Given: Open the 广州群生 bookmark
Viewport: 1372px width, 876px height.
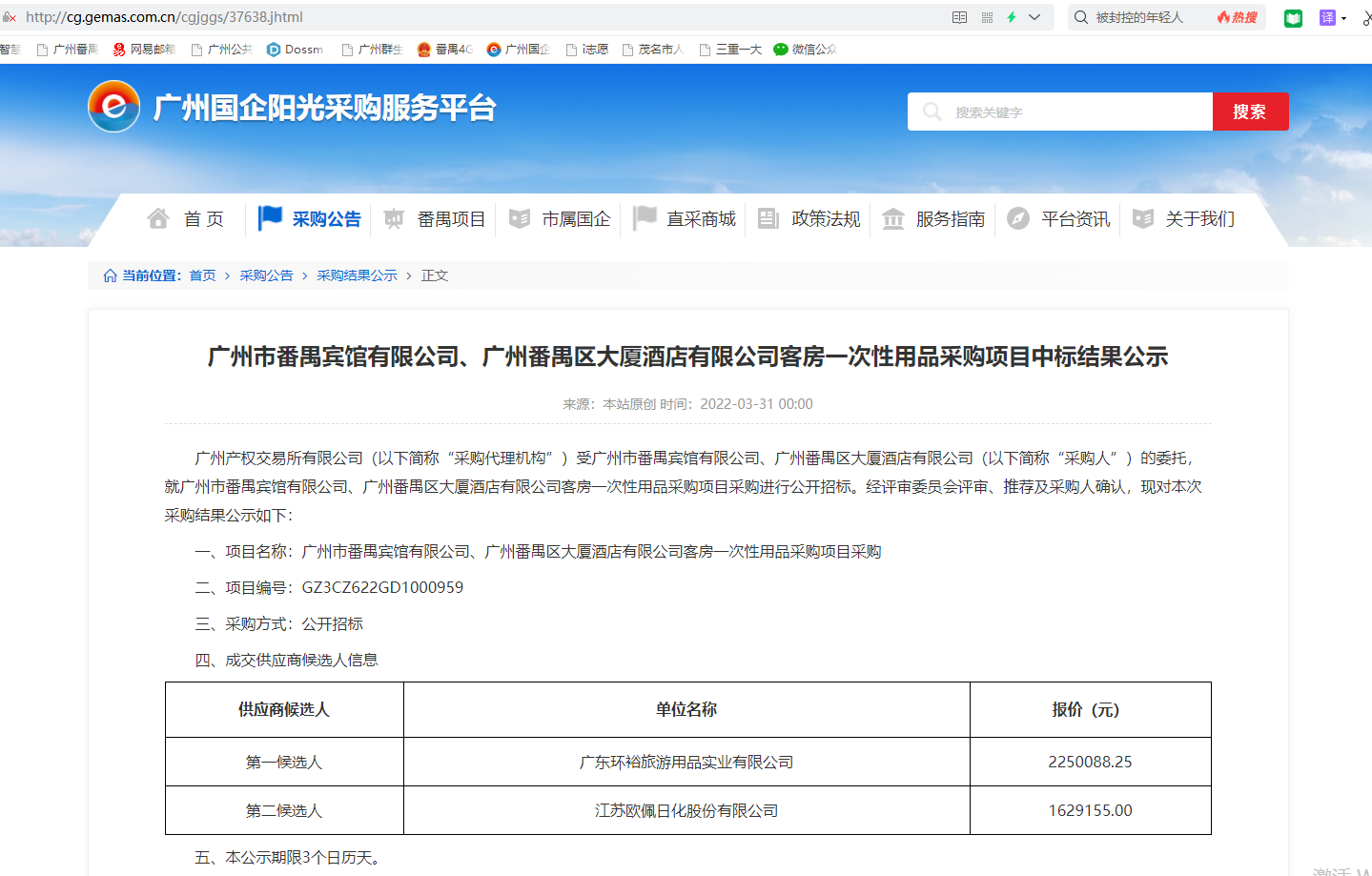Looking at the screenshot, I should pyautogui.click(x=372, y=50).
